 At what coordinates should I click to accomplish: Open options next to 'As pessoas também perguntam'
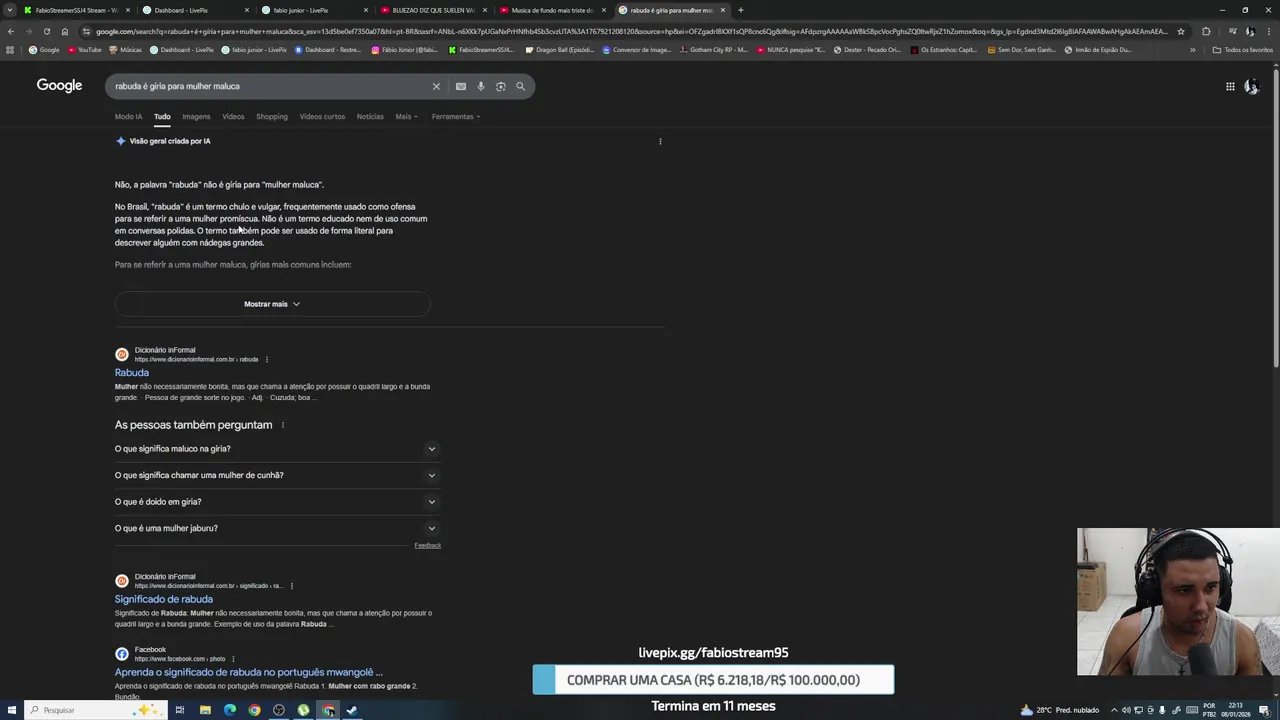click(283, 425)
